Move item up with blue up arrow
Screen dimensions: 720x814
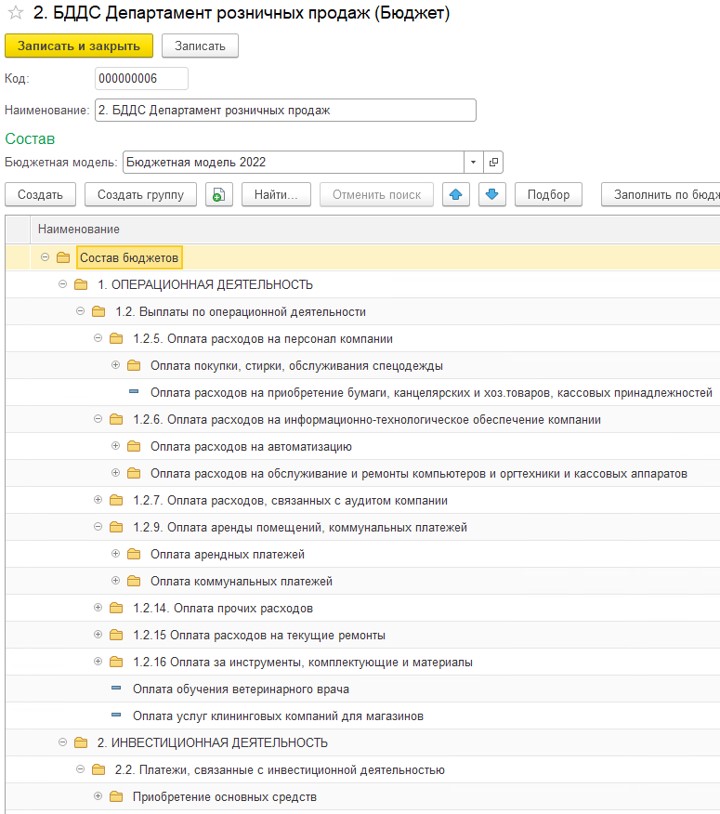(456, 195)
